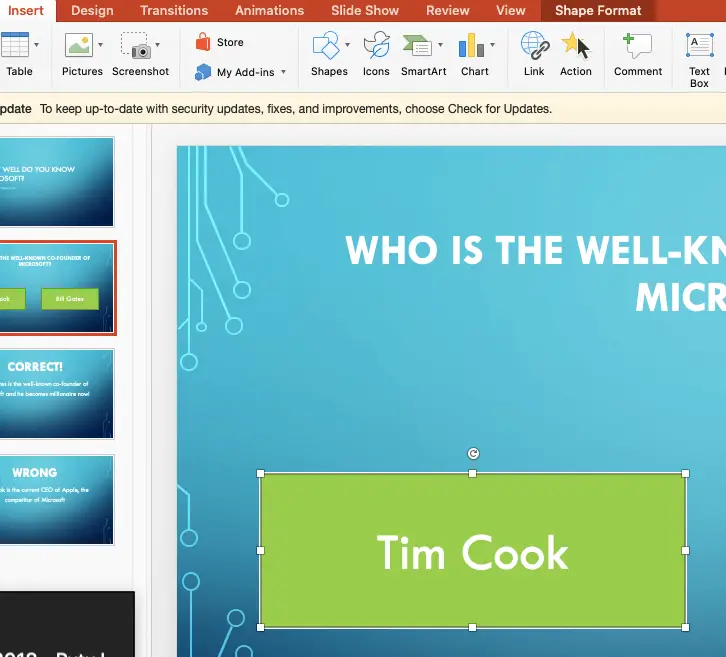Open the Table dropdown arrow

tap(37, 45)
